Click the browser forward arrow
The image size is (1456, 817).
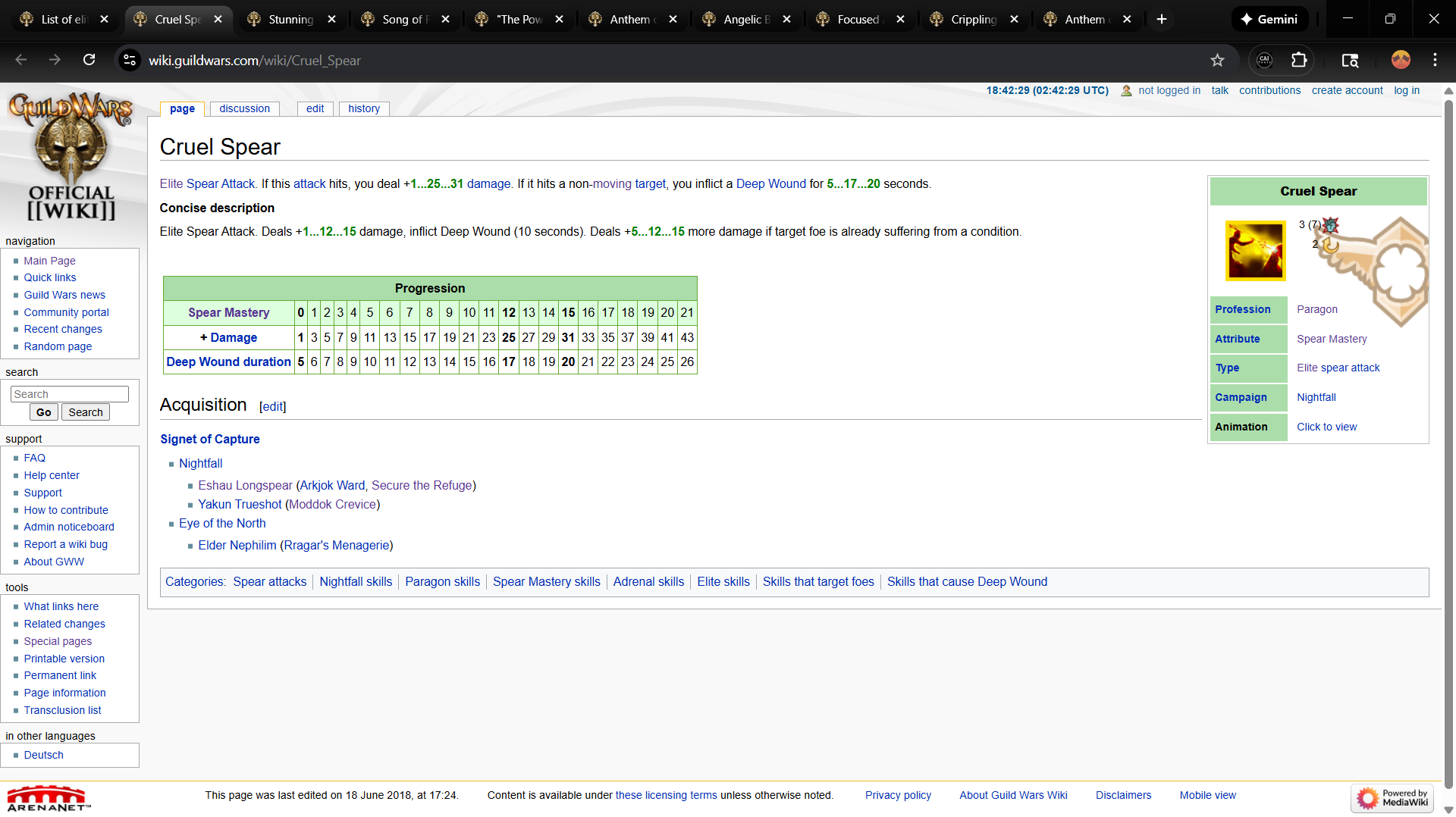pos(55,60)
